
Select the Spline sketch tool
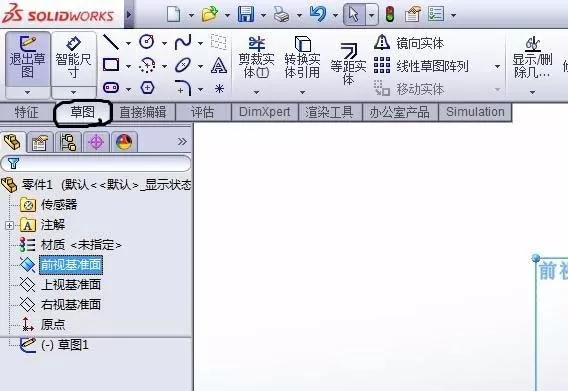click(x=183, y=42)
